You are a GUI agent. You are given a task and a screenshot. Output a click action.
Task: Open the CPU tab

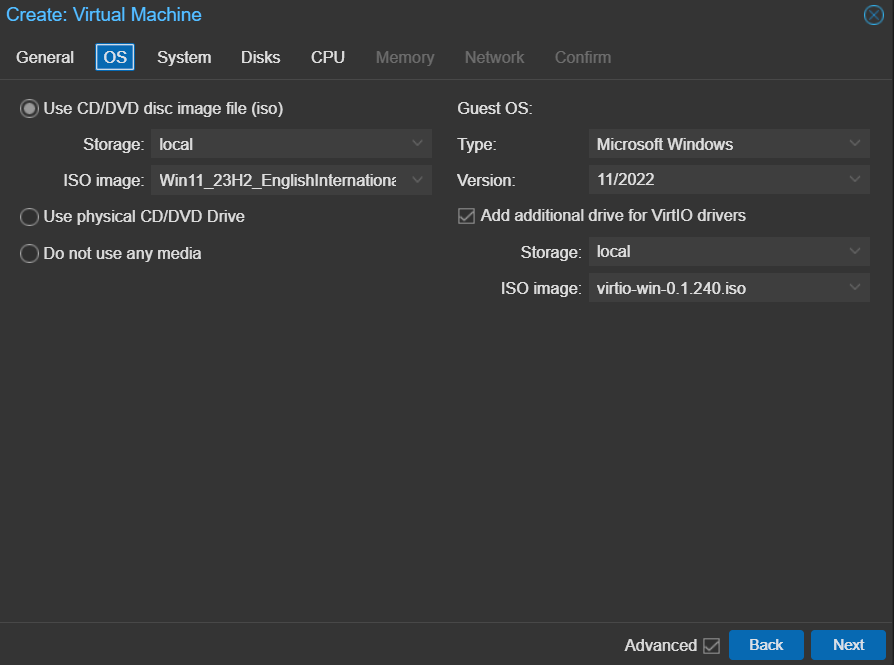point(328,57)
